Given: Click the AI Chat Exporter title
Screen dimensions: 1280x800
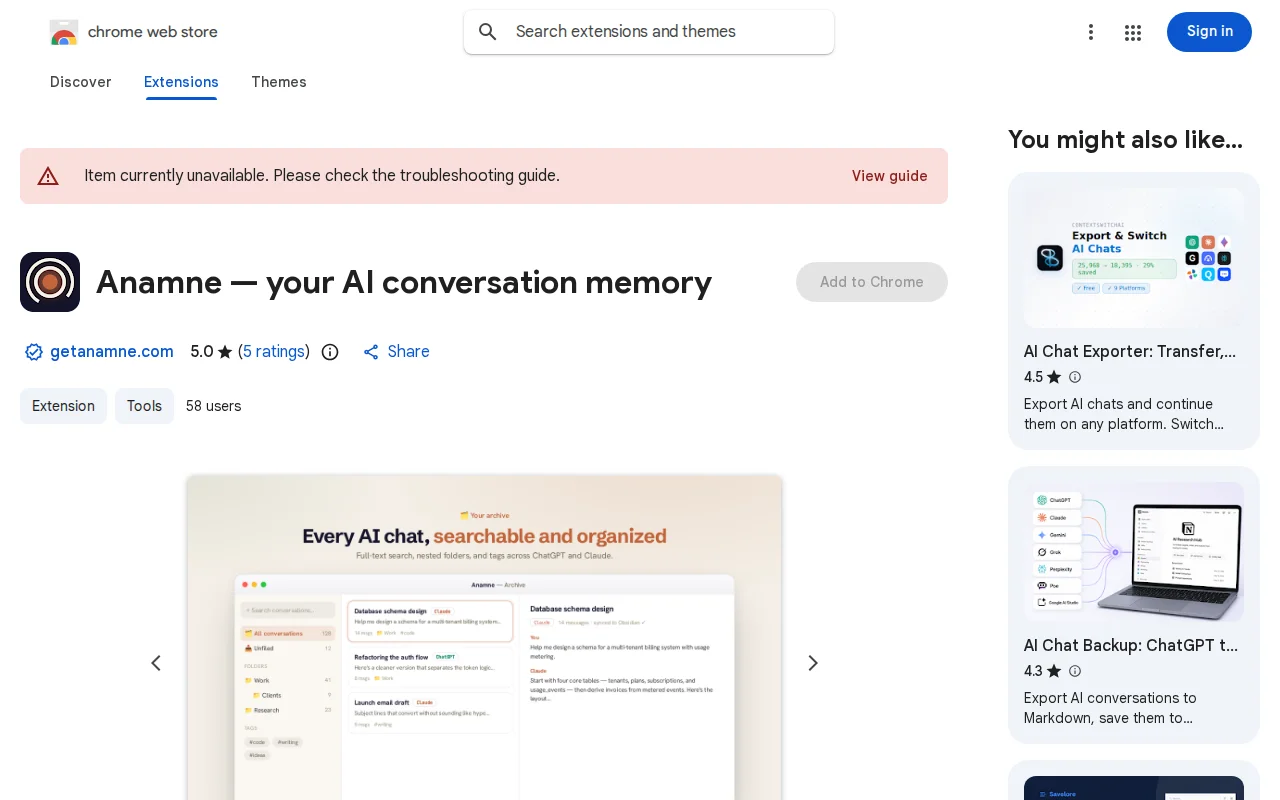Looking at the screenshot, I should tap(1130, 351).
